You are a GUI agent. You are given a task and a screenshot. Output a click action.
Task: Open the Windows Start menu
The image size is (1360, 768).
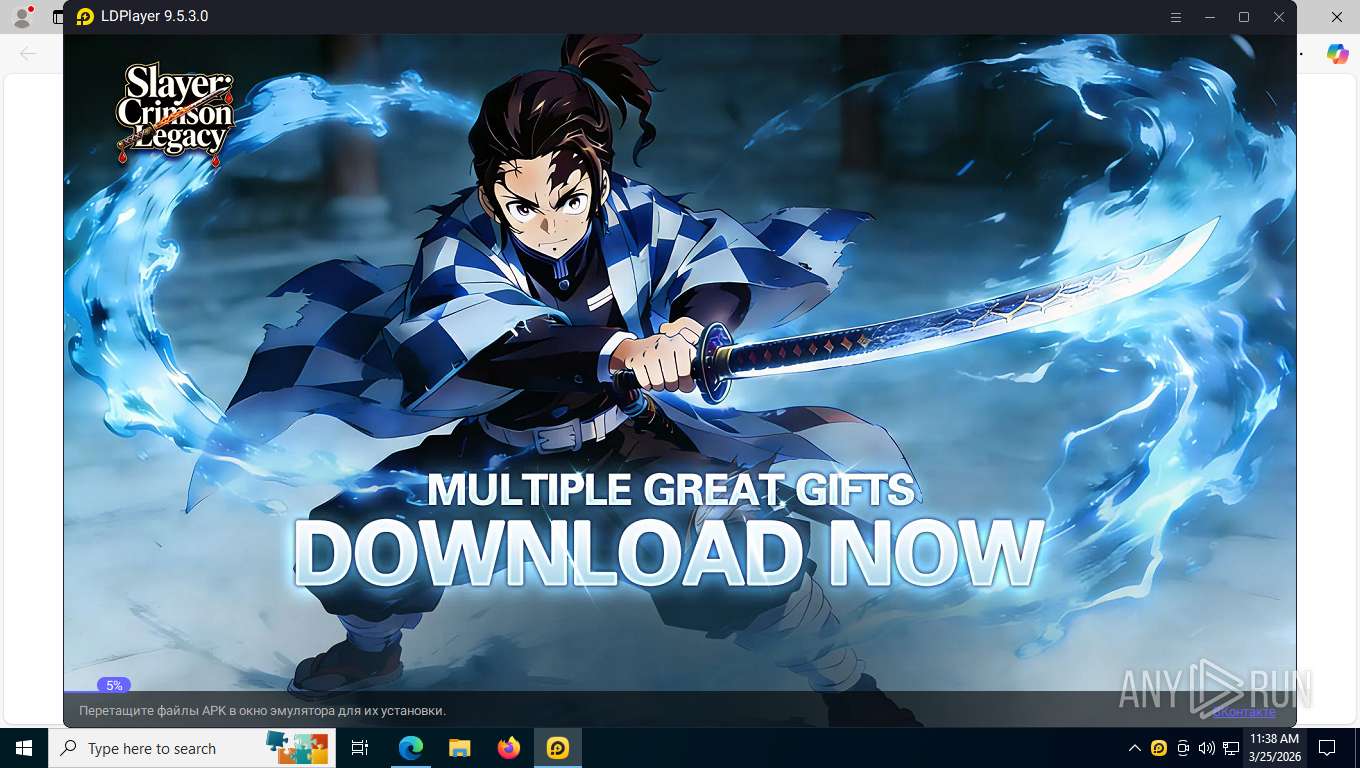point(24,748)
